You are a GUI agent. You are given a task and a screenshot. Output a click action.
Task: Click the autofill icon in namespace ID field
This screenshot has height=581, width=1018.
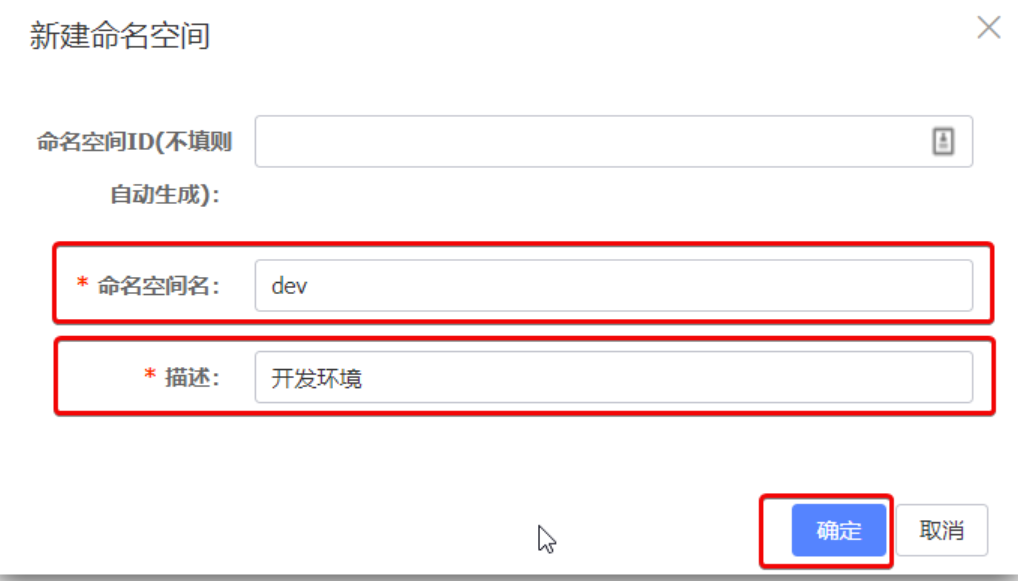[943, 141]
